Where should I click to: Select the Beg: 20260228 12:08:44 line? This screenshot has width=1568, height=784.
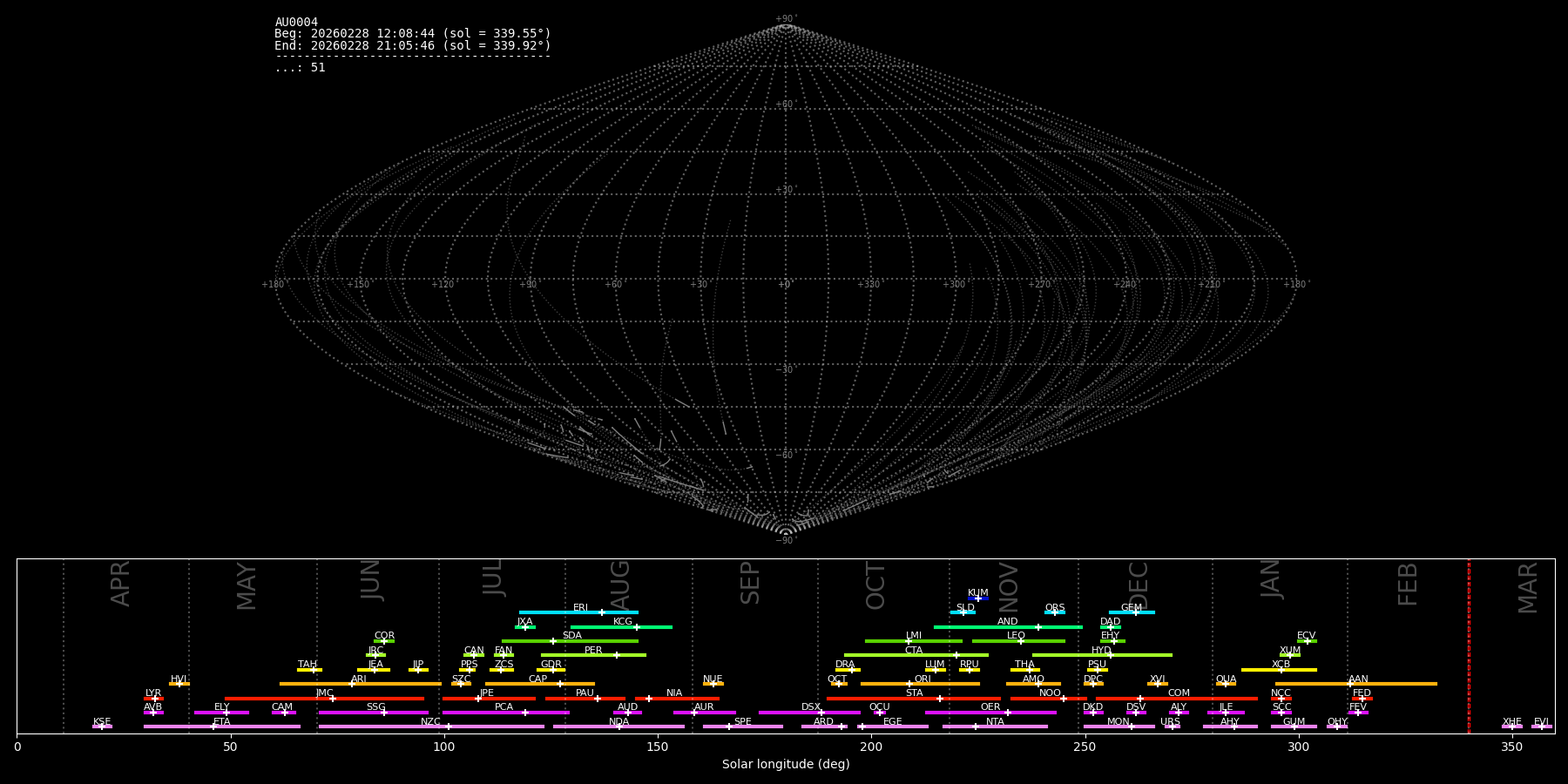click(x=413, y=34)
